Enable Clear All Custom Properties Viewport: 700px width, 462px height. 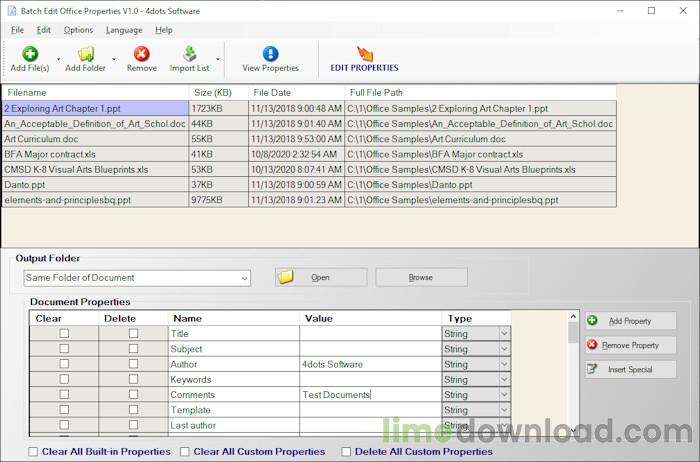pos(184,452)
